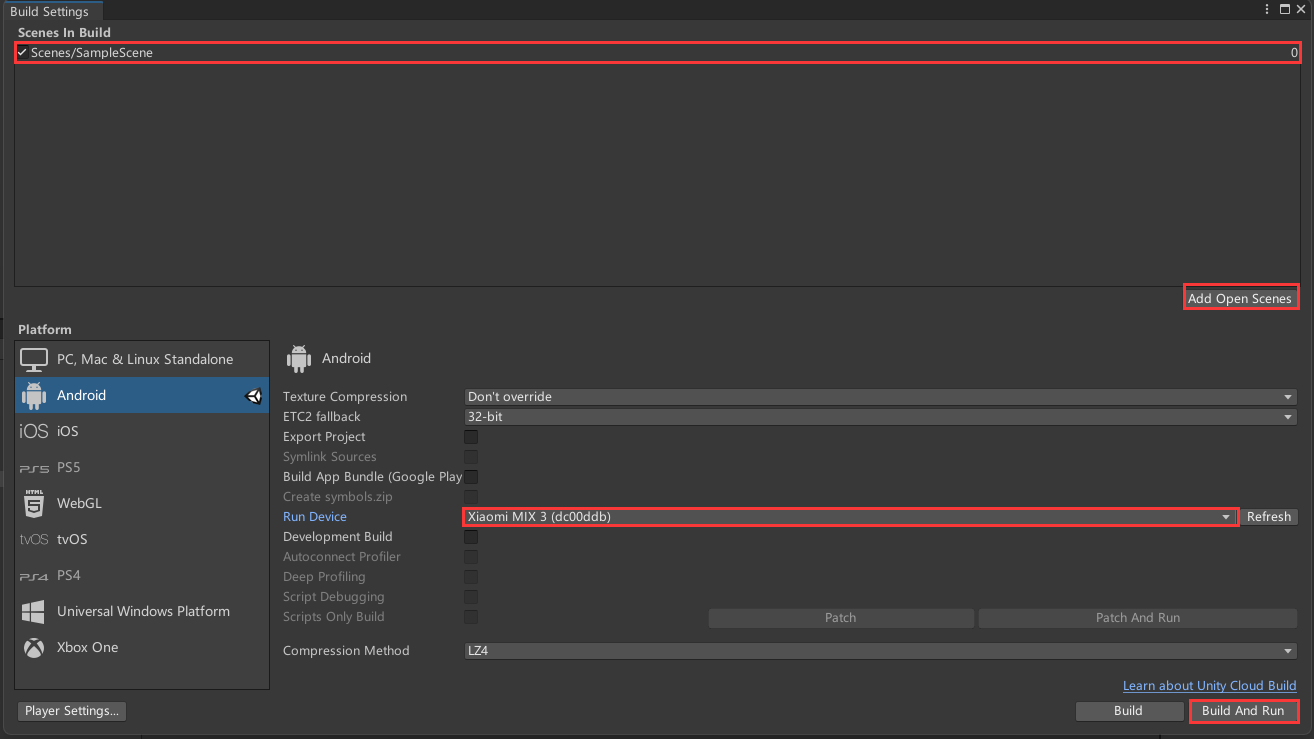Toggle the Create symbols.zip checkbox
The height and width of the screenshot is (739, 1314).
click(x=471, y=497)
